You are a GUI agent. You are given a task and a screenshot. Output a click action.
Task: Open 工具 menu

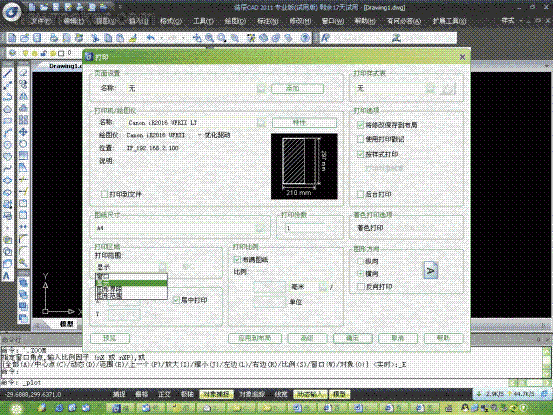pos(203,21)
